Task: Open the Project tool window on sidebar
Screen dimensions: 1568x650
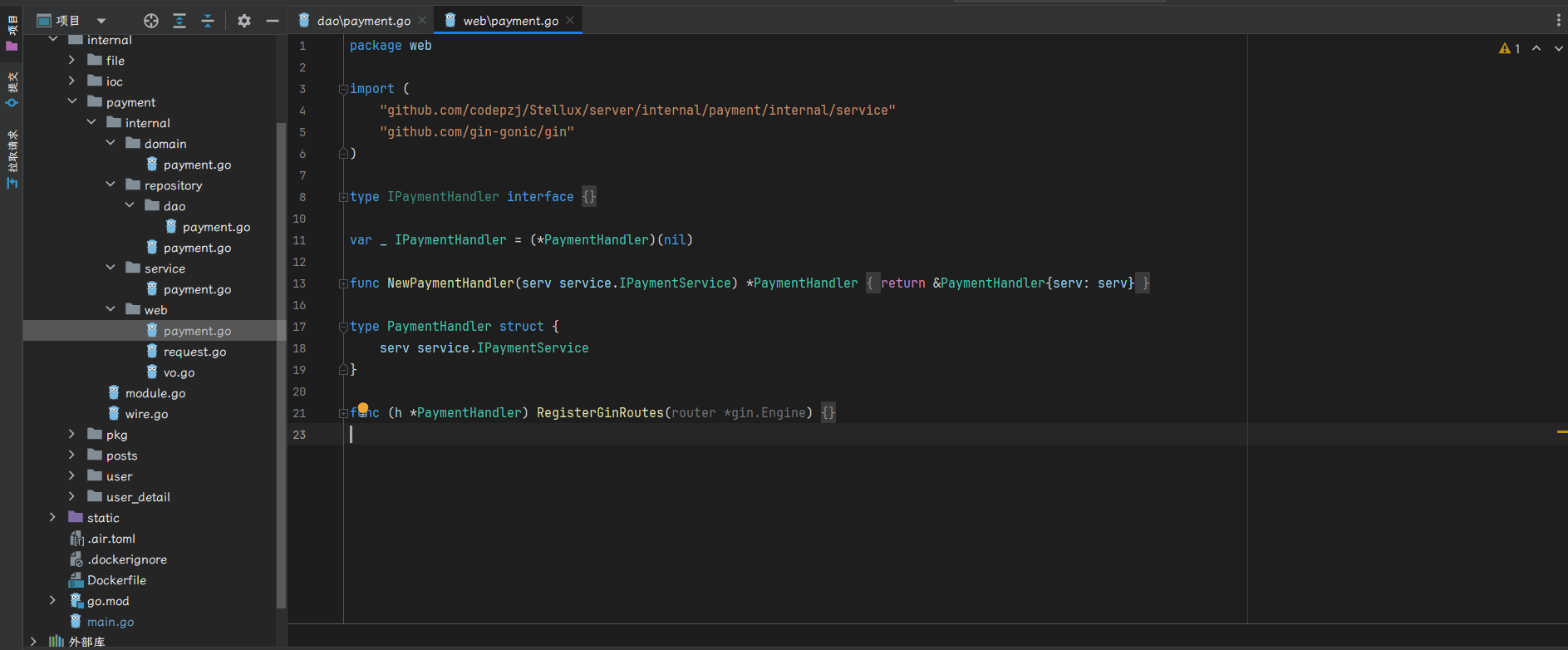Action: [x=12, y=33]
